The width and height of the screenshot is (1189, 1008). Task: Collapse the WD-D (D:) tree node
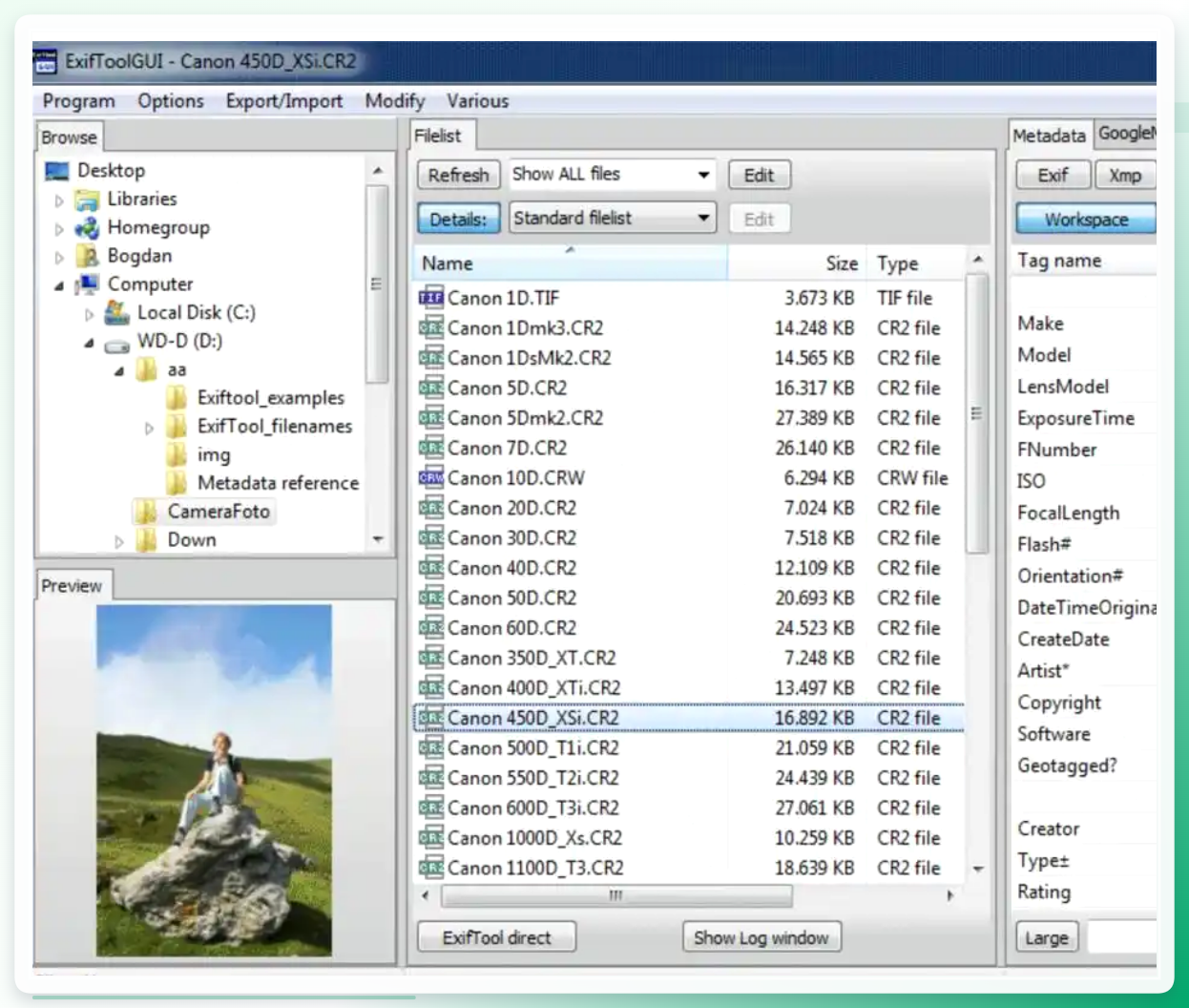click(89, 343)
